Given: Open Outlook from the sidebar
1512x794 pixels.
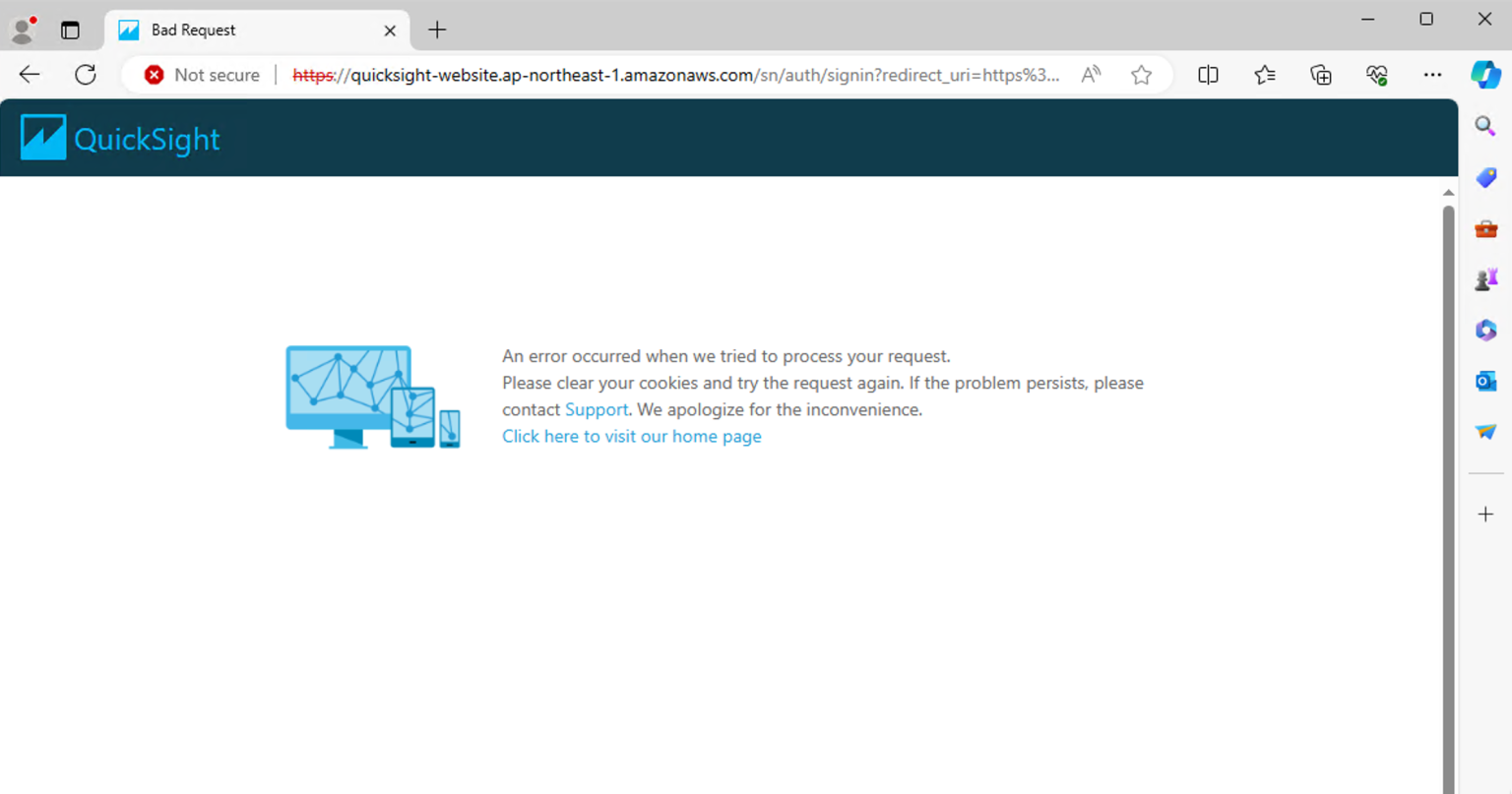Looking at the screenshot, I should tap(1485, 381).
